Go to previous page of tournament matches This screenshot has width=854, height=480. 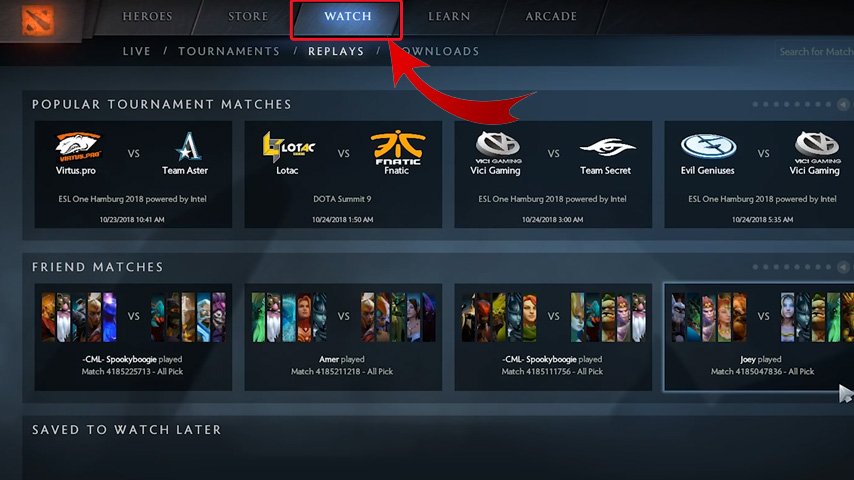tap(843, 104)
